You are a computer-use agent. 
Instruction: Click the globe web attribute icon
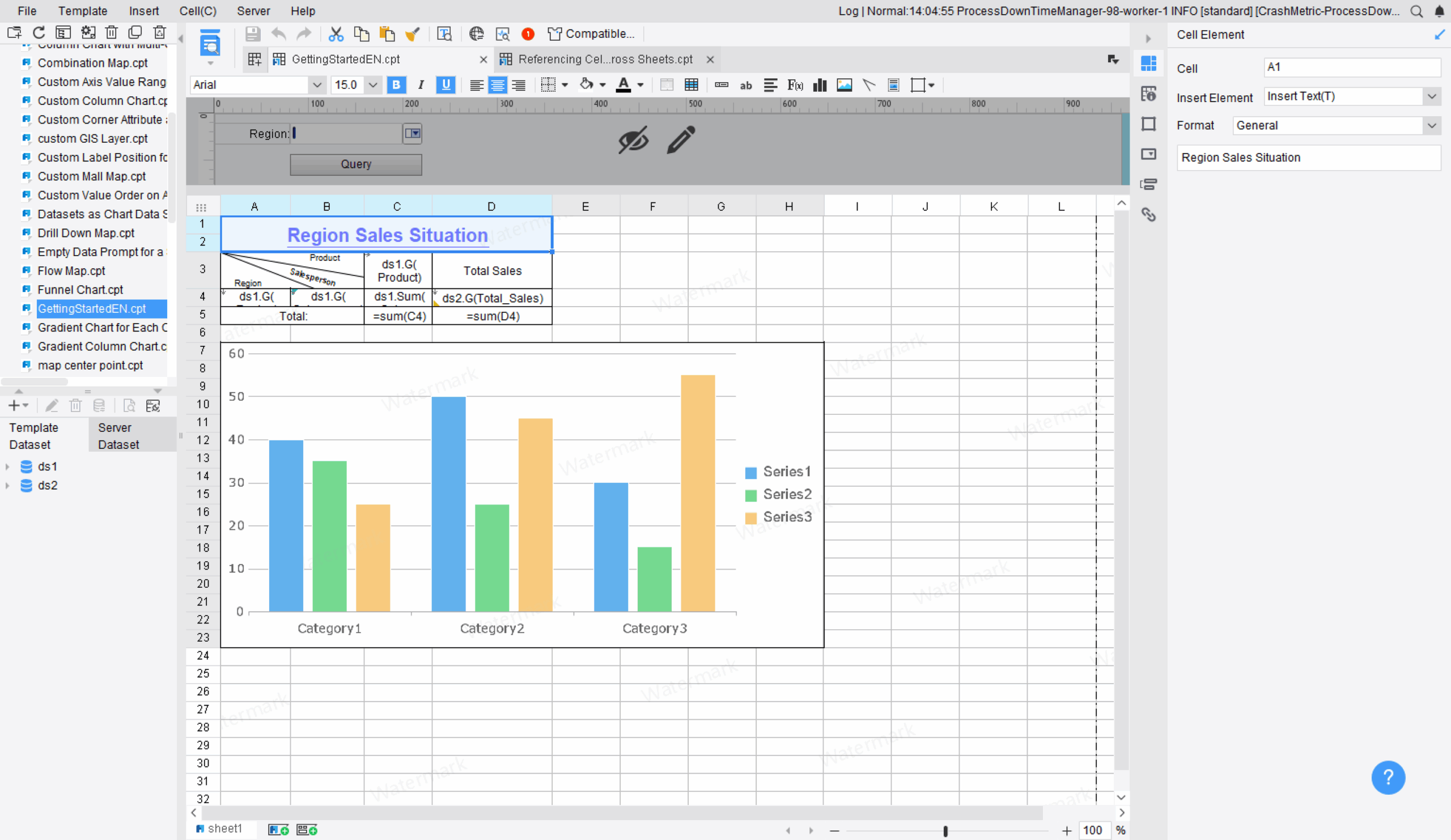click(x=476, y=34)
